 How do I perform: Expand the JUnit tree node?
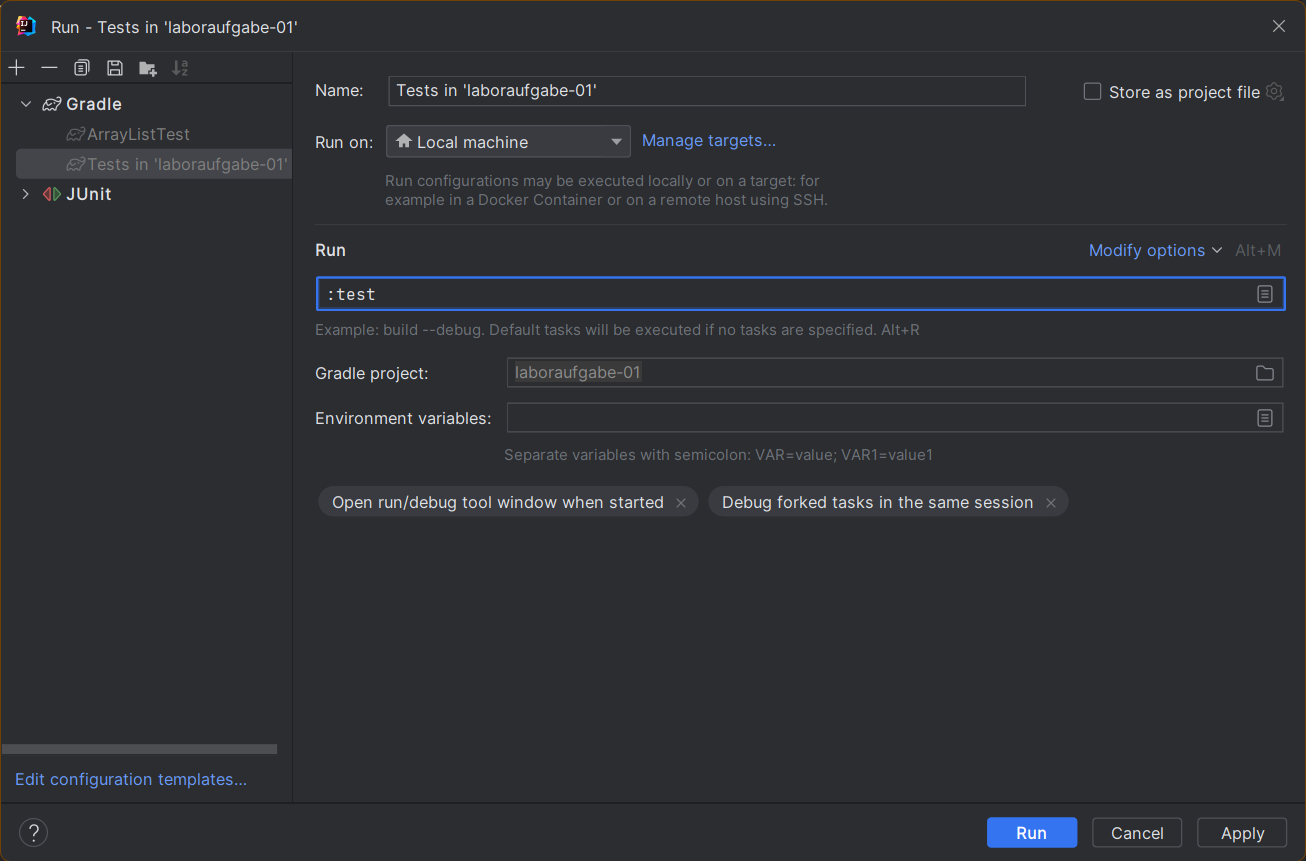[x=26, y=194]
